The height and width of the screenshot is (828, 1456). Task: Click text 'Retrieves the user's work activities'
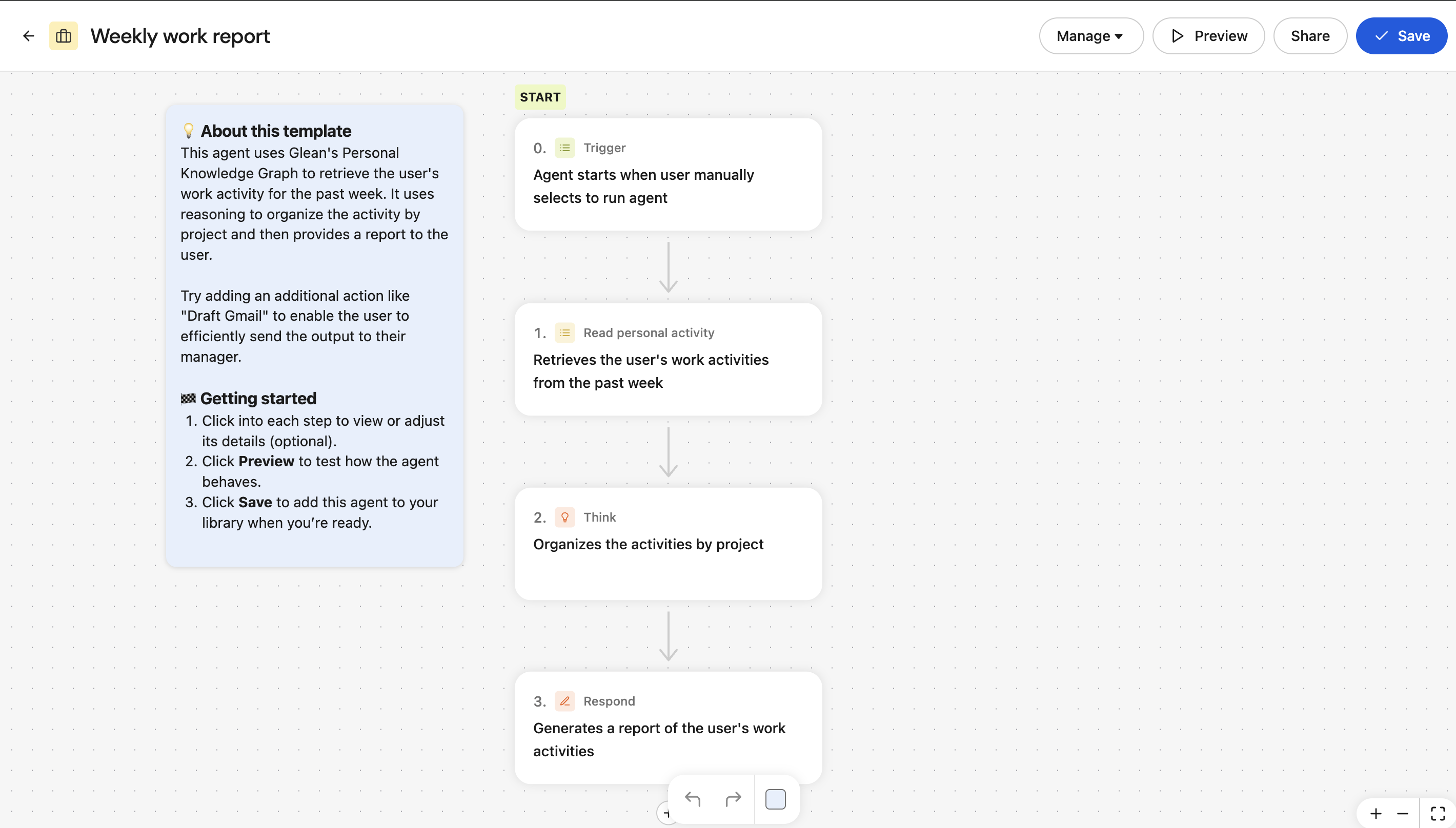pos(651,359)
